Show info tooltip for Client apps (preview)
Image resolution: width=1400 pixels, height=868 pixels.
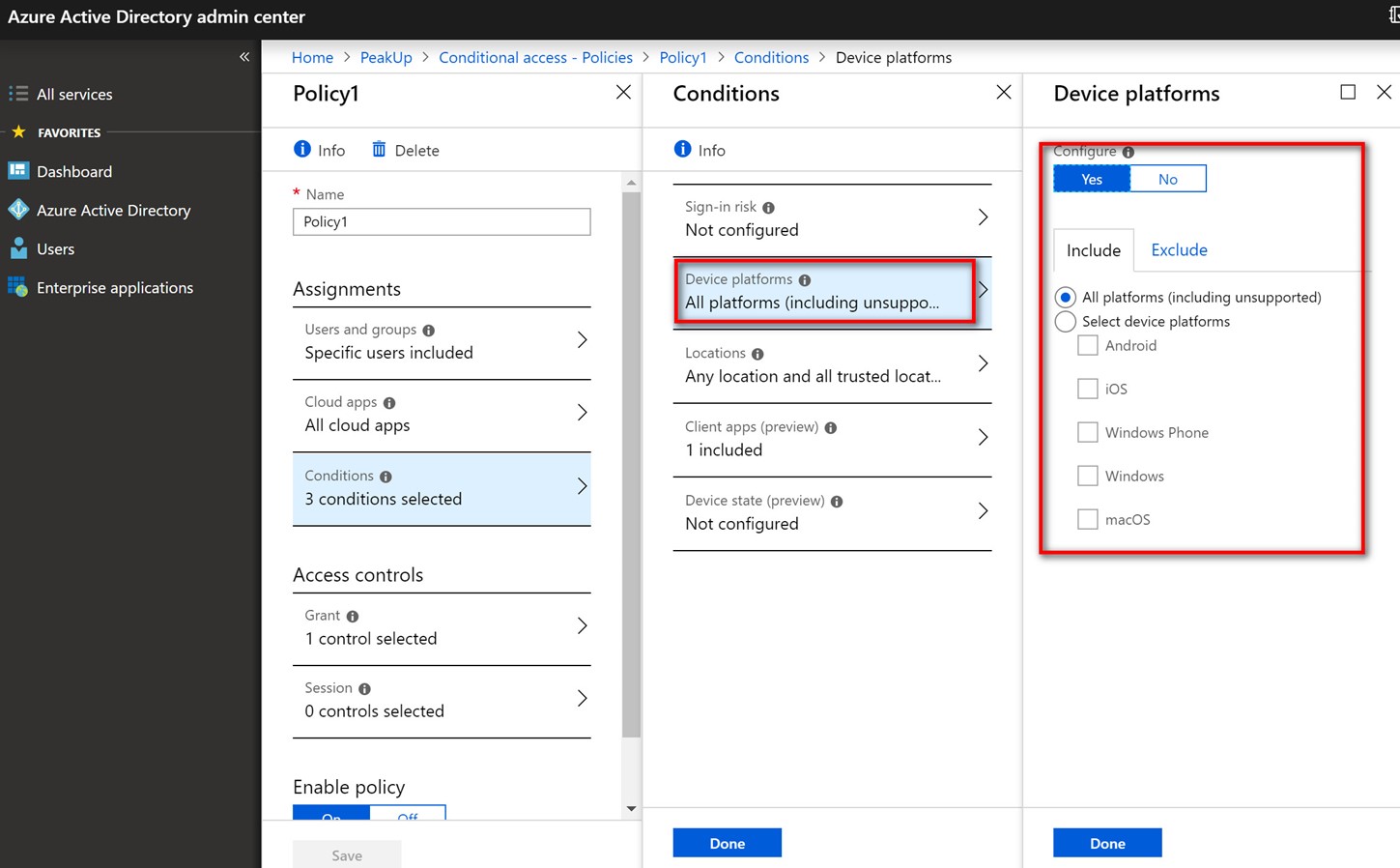(x=831, y=428)
